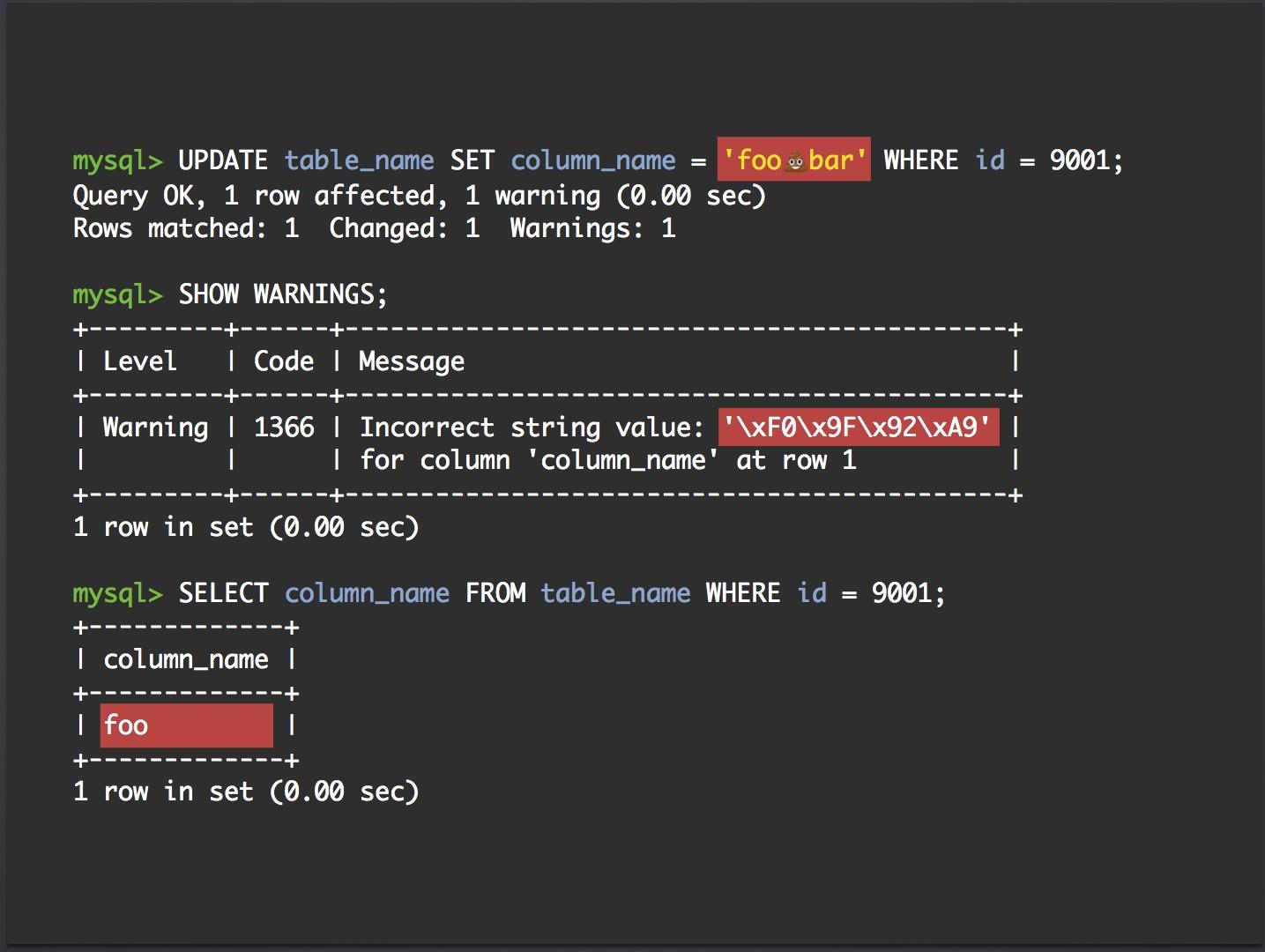Click table_name in the UPDATE statement
Viewport: 1265px width, 952px height.
tap(359, 160)
